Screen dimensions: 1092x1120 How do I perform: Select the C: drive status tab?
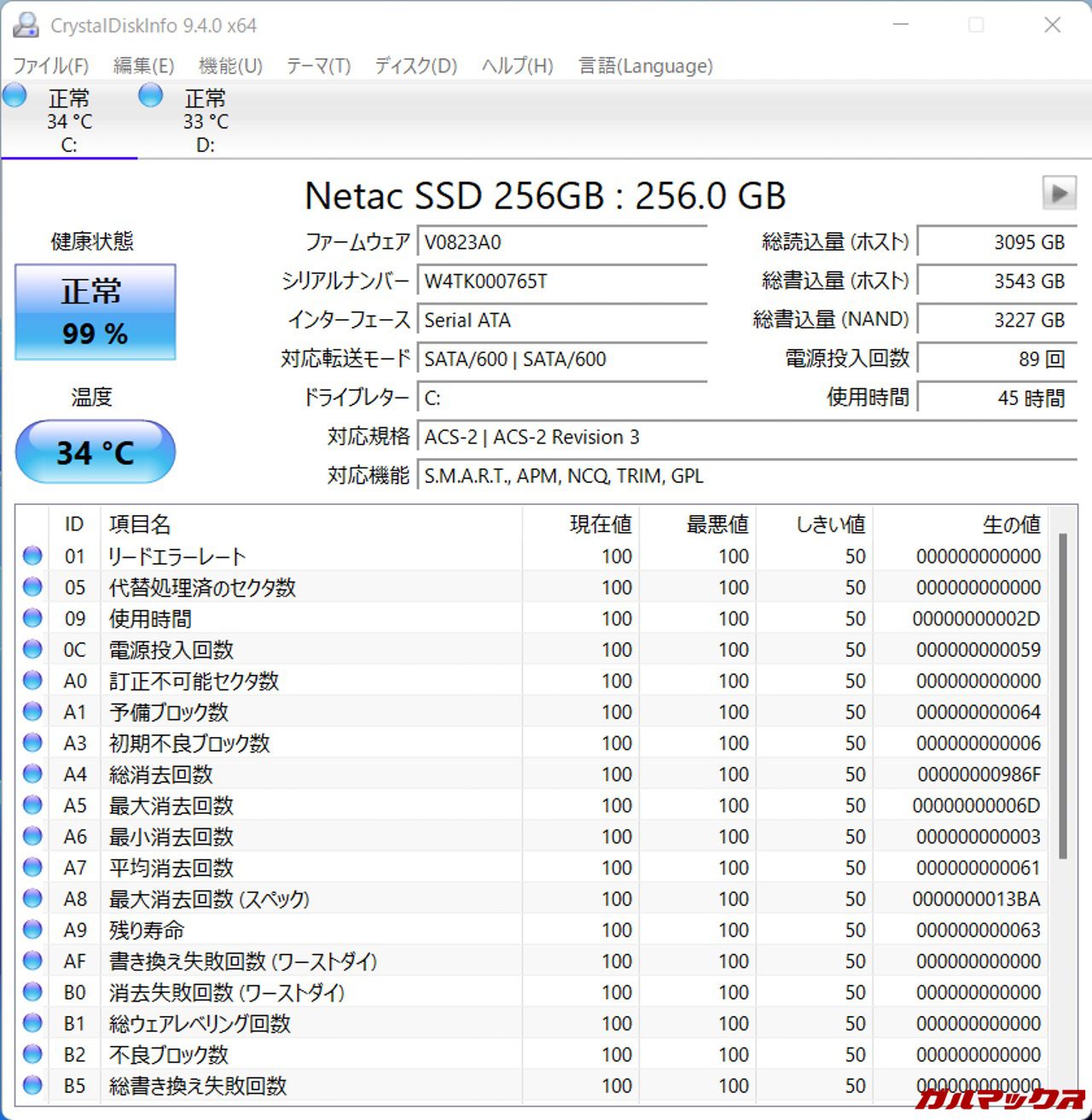[69, 120]
